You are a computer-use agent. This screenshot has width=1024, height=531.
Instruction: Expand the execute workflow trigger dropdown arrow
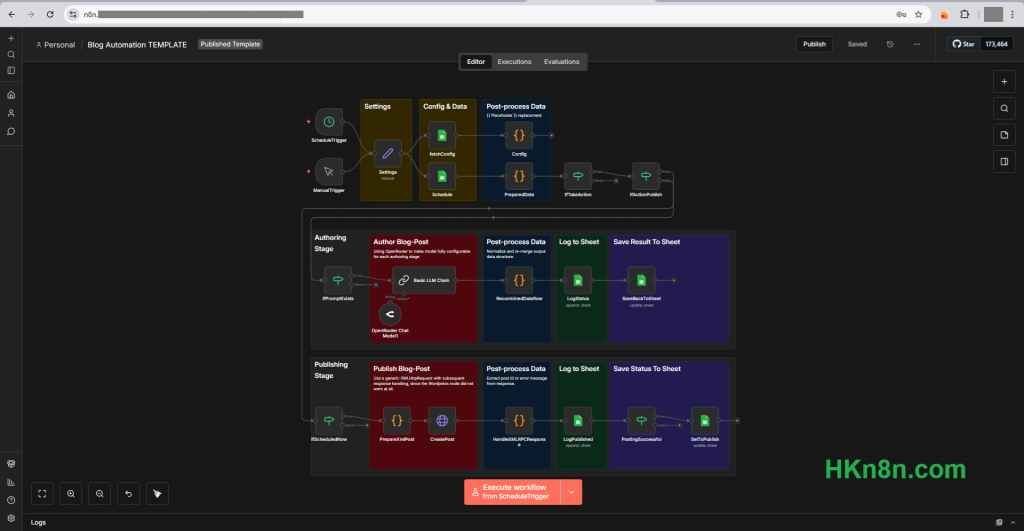click(571, 492)
